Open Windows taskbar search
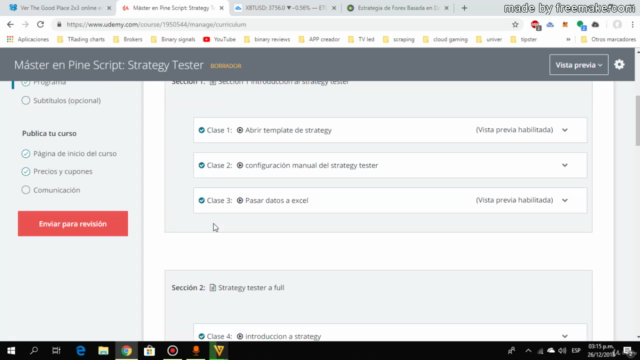 [34, 351]
